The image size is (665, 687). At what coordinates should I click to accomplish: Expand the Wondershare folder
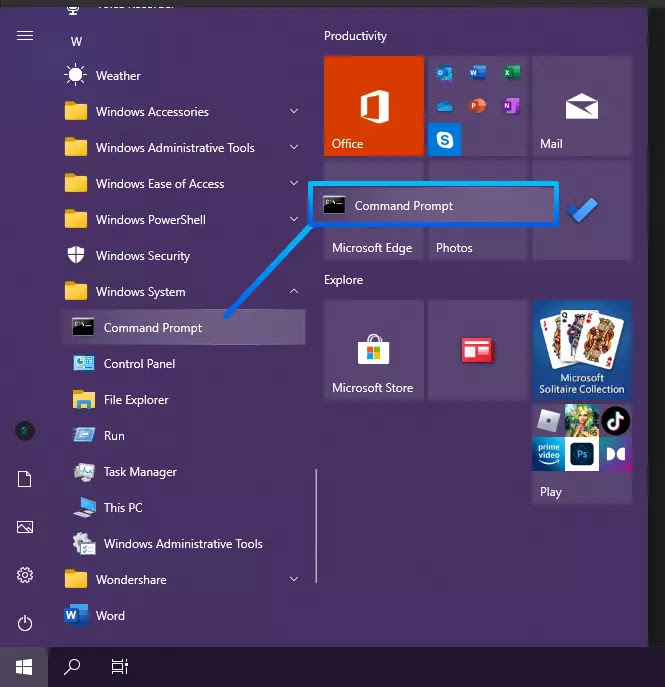[183, 579]
